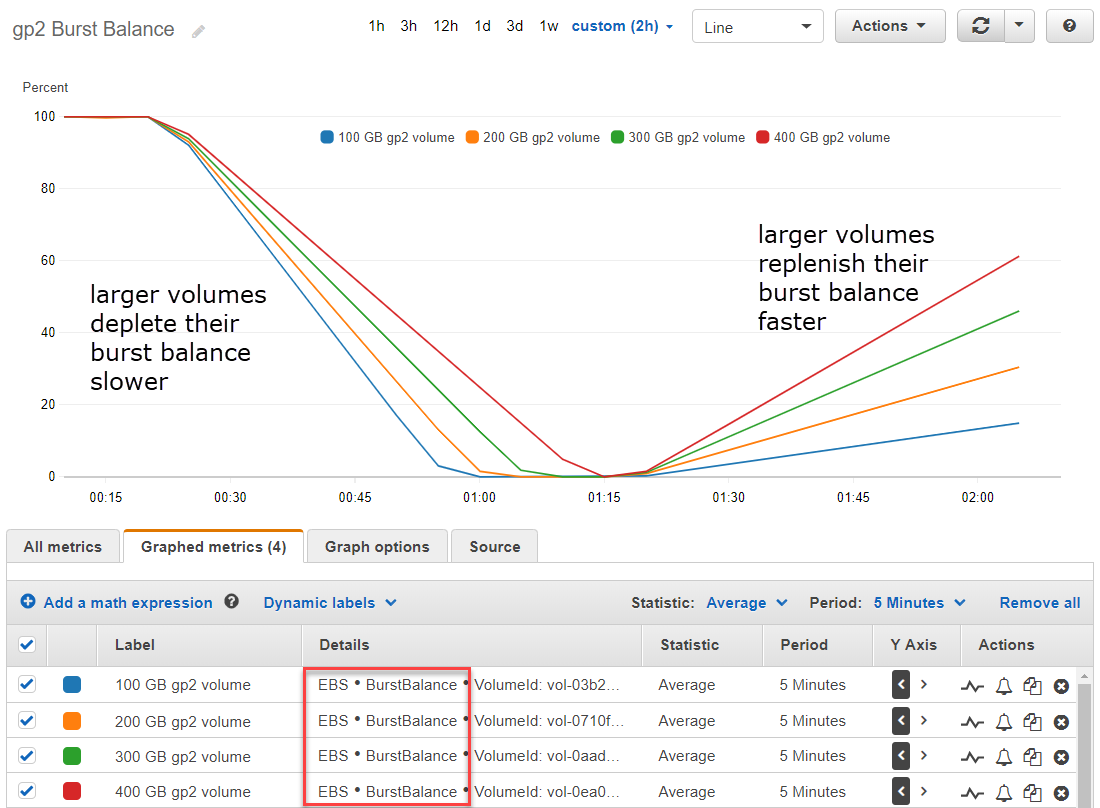Click the plus icon for Add a math expression
Image resolution: width=1100 pixels, height=808 pixels.
(28, 602)
